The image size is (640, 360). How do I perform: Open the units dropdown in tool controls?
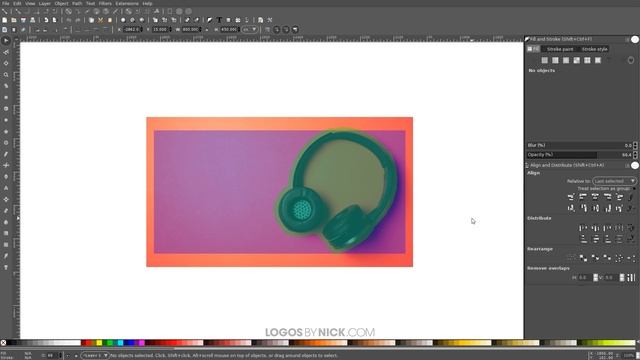(x=250, y=29)
